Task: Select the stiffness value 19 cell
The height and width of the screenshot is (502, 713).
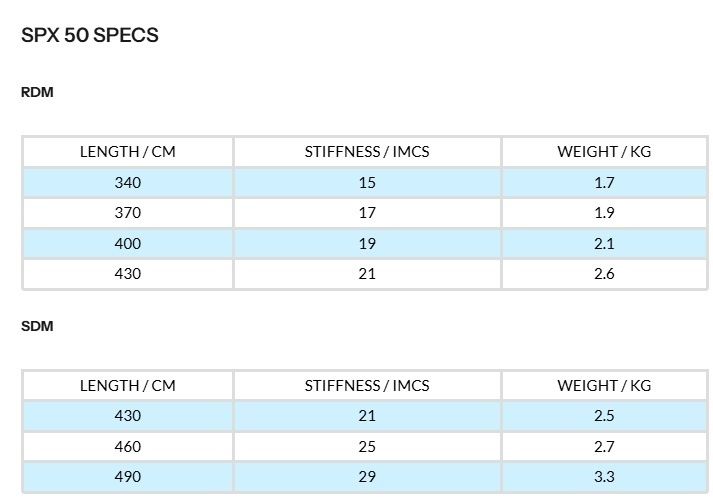Action: (x=367, y=244)
